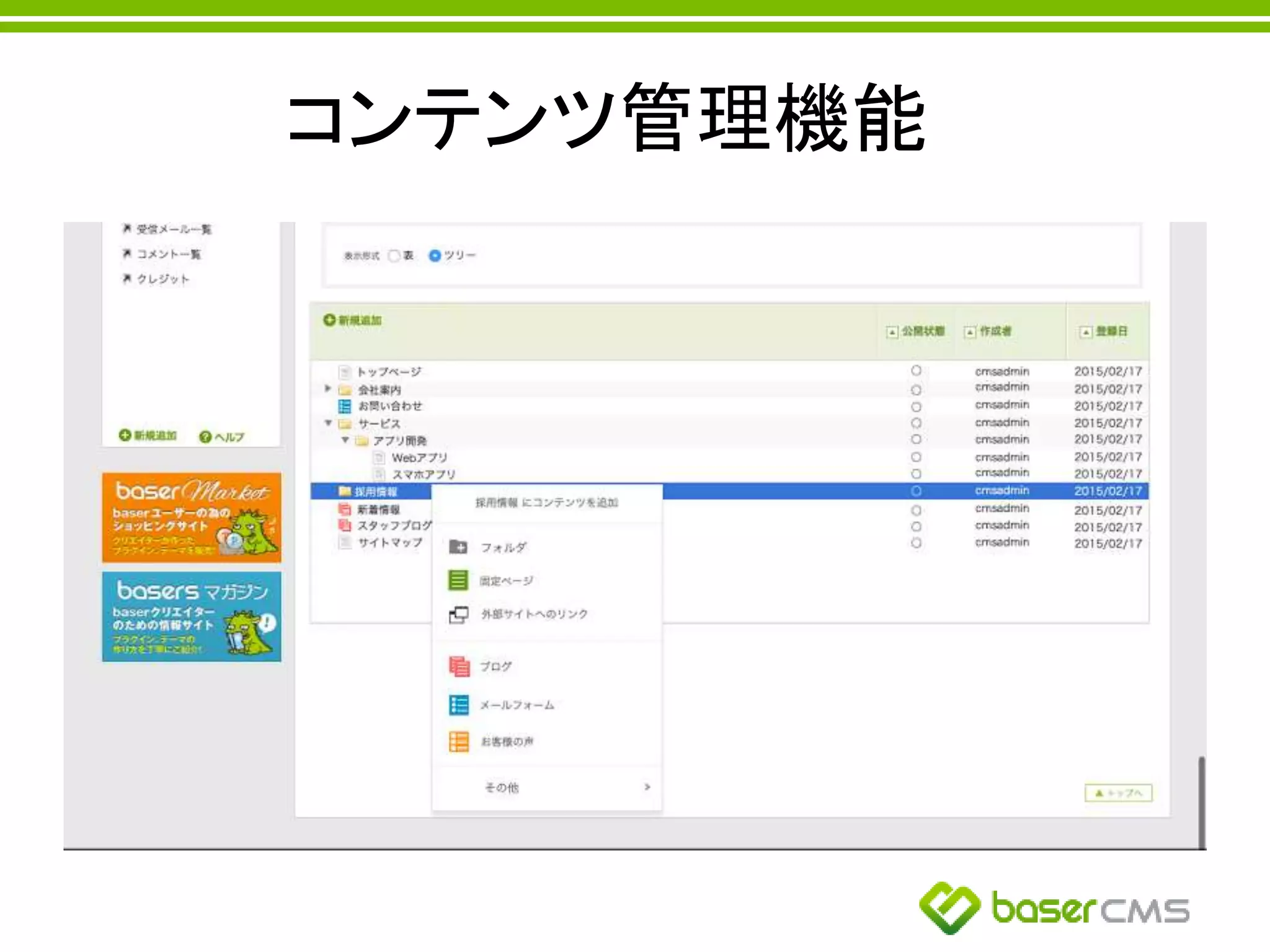Click the green plus 新規追加 icon in table header
The height and width of the screenshot is (952, 1270).
(329, 320)
